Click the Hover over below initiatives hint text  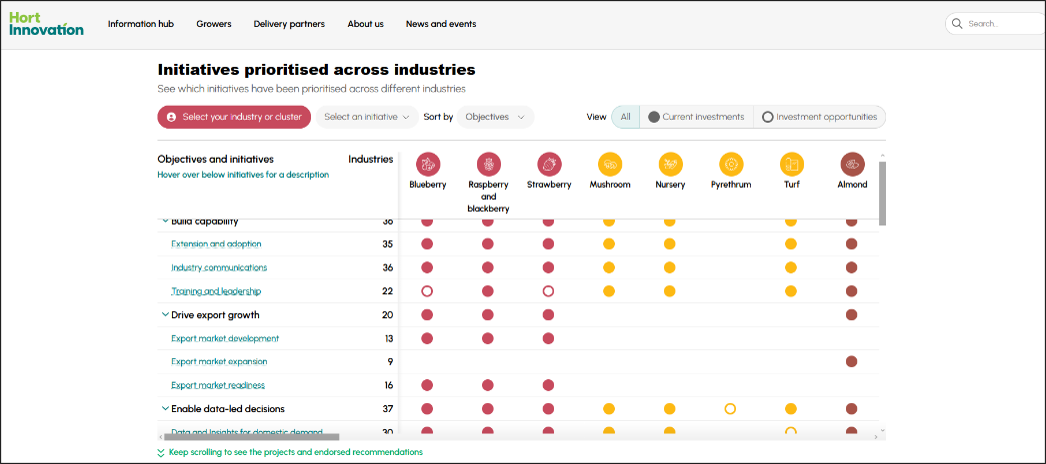tap(243, 175)
